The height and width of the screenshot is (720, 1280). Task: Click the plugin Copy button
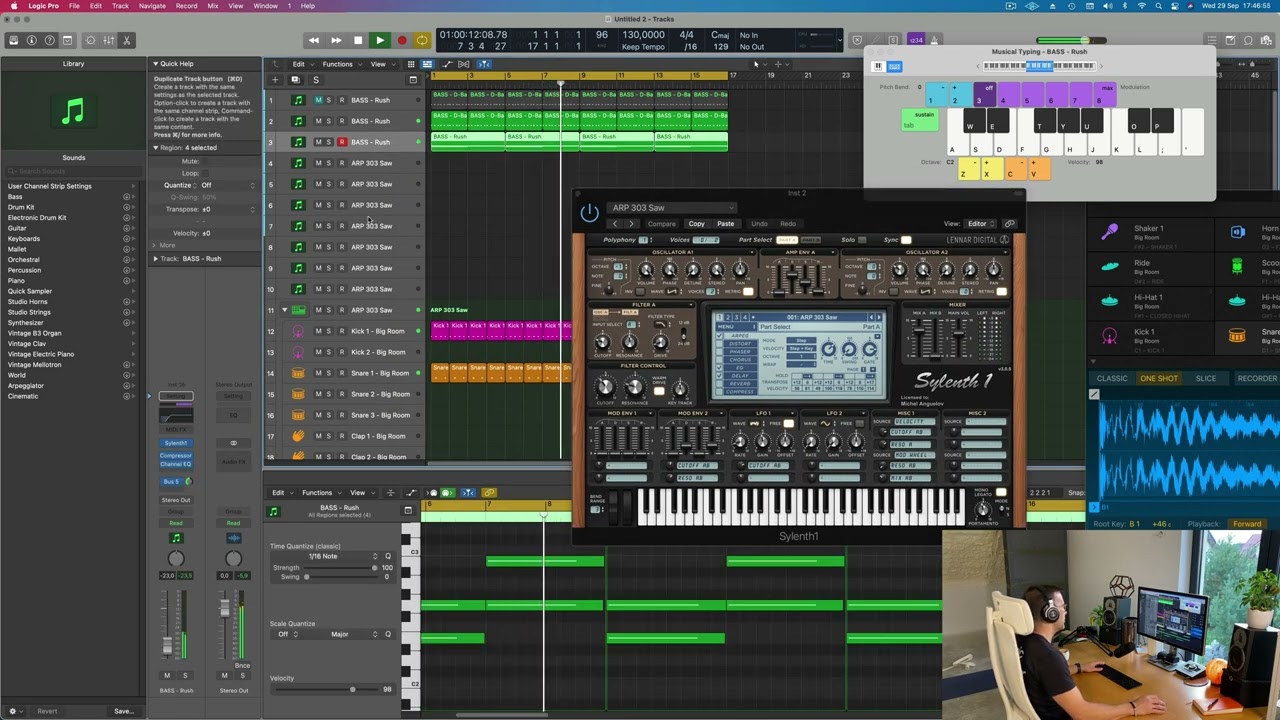click(x=696, y=224)
